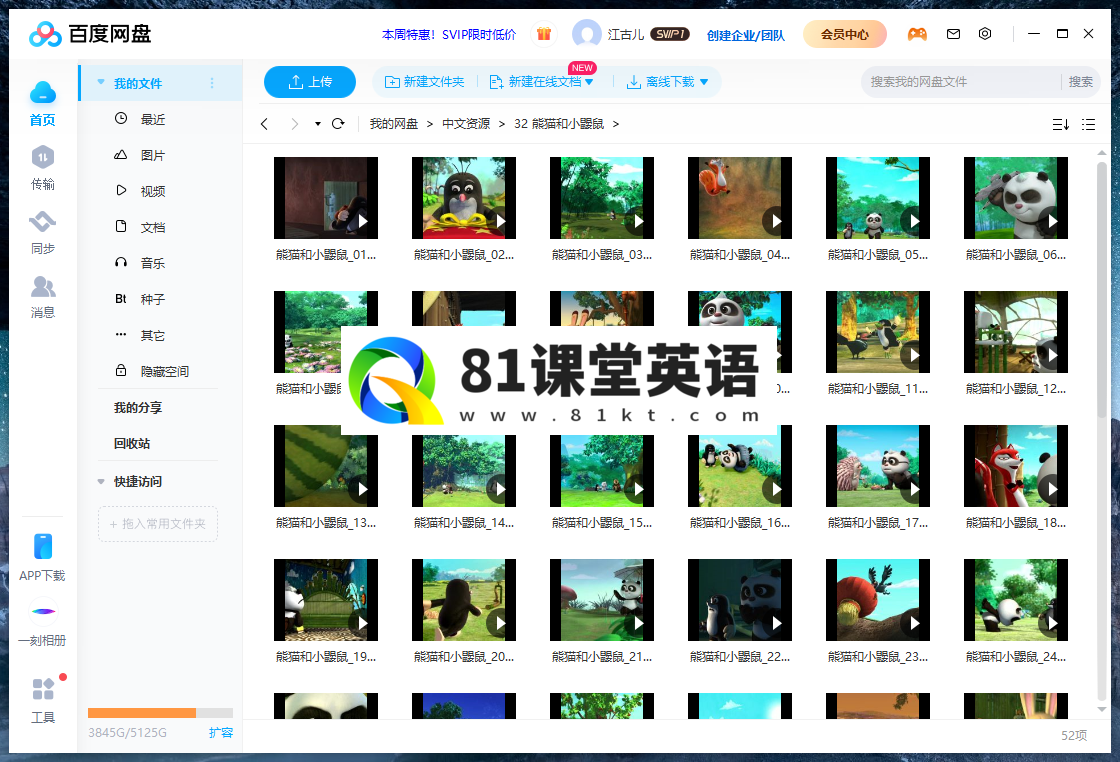Open the 我的文件 three-dot more menu
The height and width of the screenshot is (762, 1120).
(211, 84)
